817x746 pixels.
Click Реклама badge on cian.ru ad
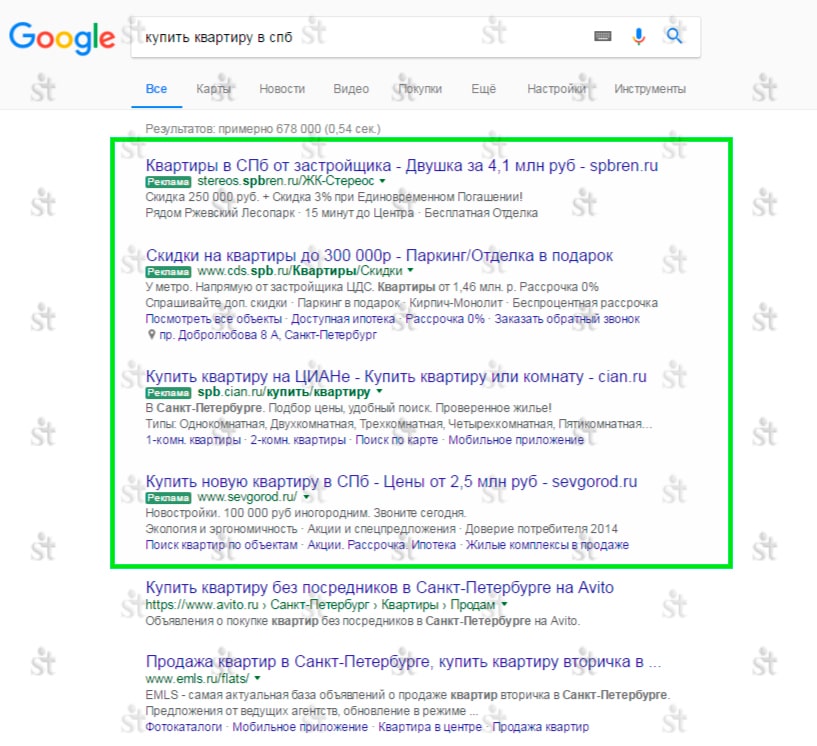[x=168, y=393]
